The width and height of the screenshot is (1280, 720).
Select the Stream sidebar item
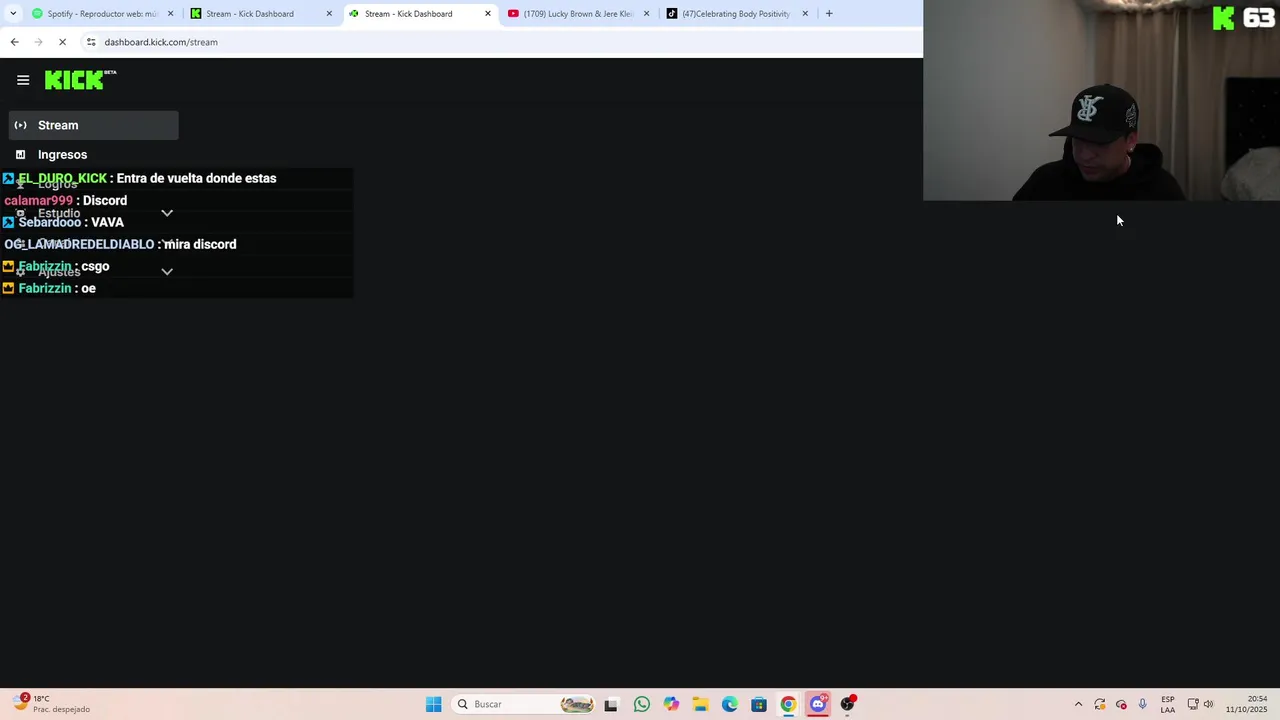[x=94, y=125]
